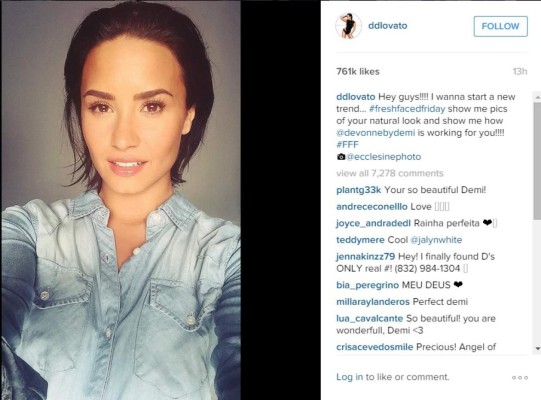The height and width of the screenshot is (400, 541).
Task: Expand view all 7,278 comments
Action: pos(390,173)
